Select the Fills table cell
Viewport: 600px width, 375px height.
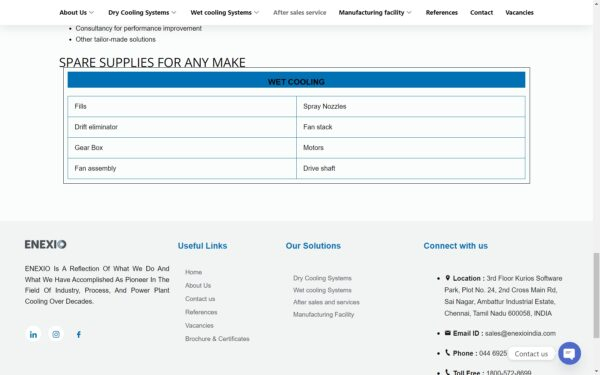tap(182, 106)
